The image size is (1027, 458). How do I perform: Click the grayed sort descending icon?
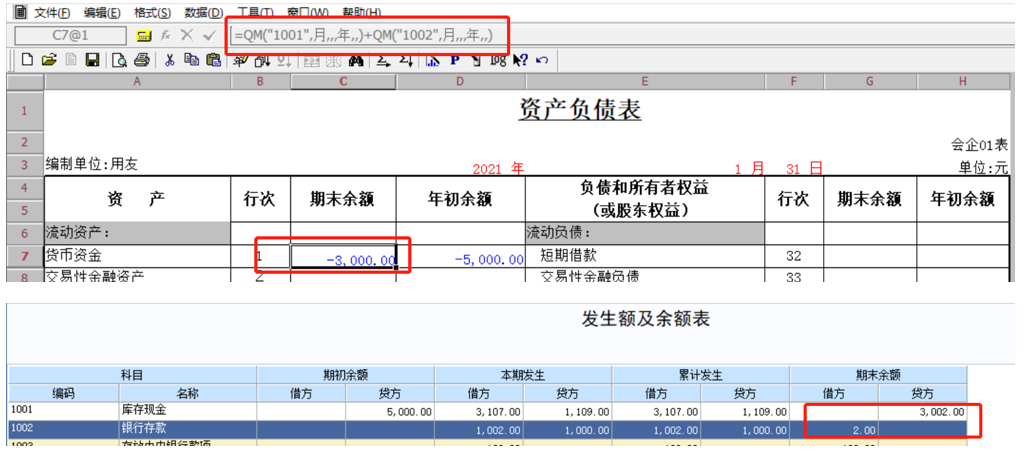point(284,61)
